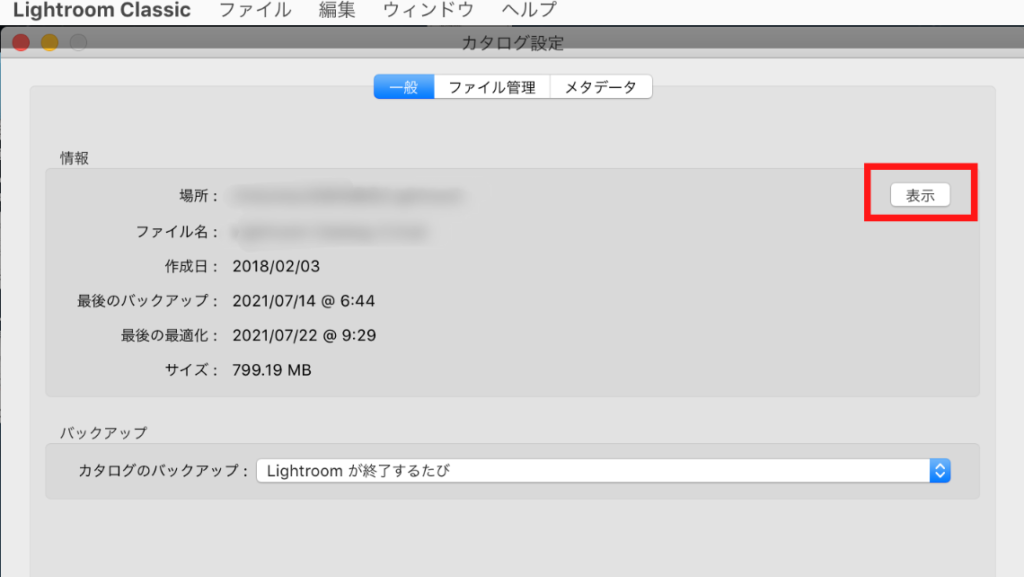Click the カタログ設定 window title
1024x577 pixels.
513,43
